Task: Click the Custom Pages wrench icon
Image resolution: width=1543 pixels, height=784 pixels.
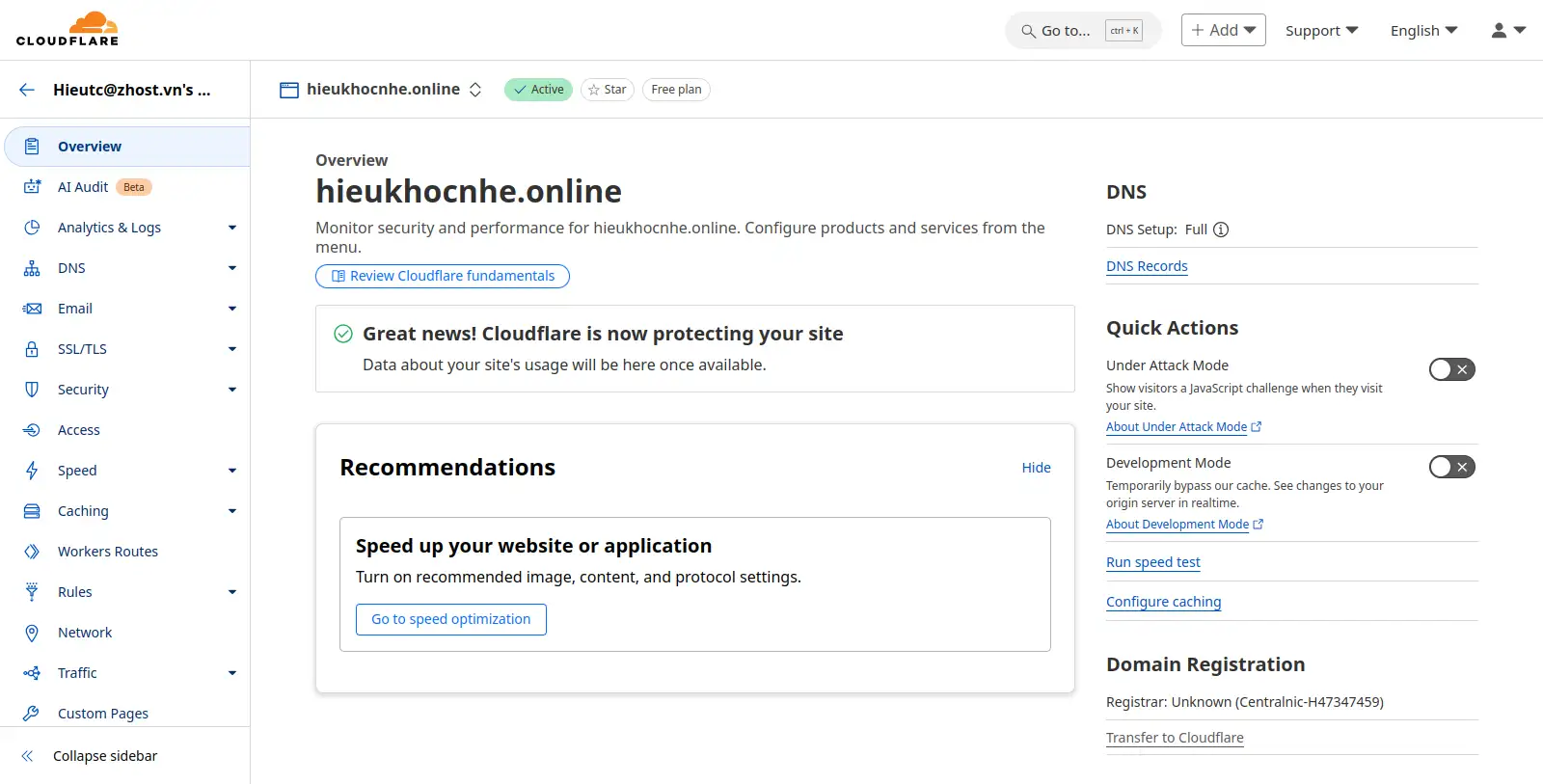Action: [x=32, y=714]
